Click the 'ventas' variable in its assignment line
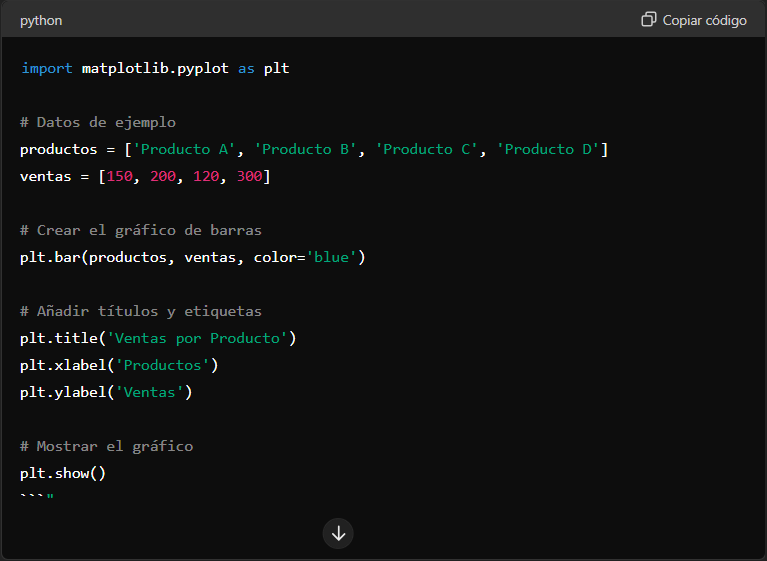 pyautogui.click(x=45, y=176)
